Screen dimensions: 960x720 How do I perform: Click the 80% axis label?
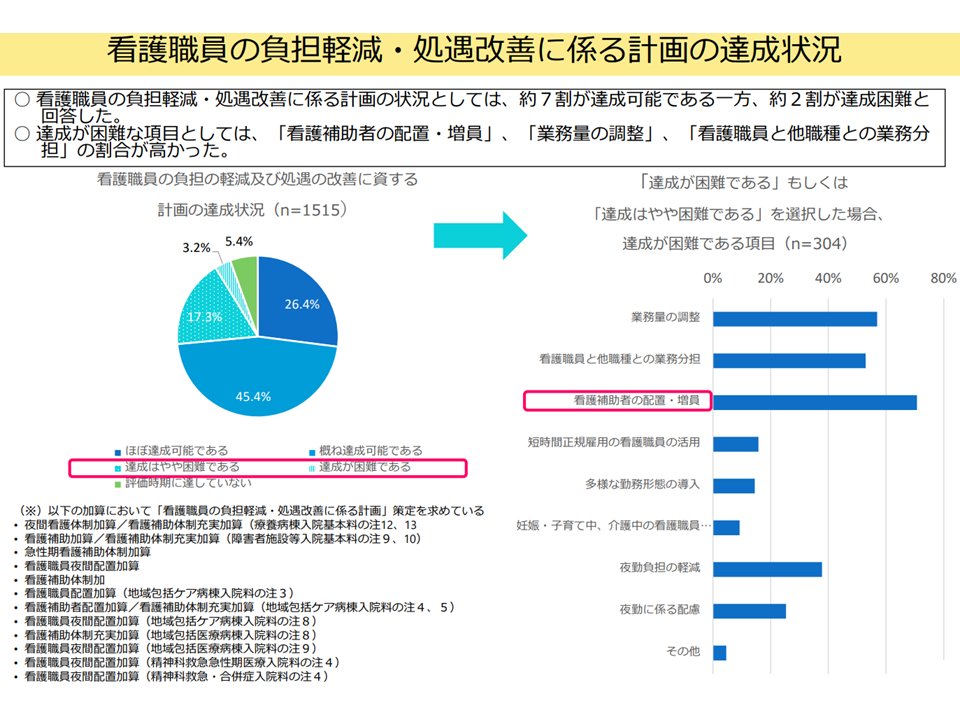943,279
